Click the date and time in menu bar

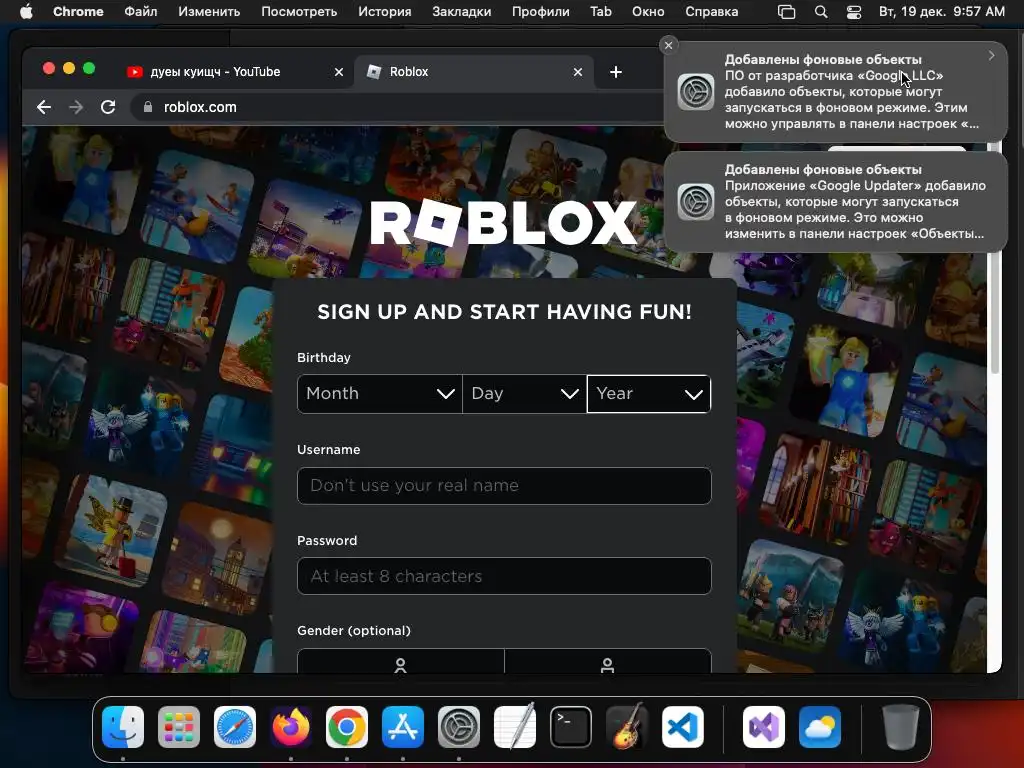(x=941, y=12)
